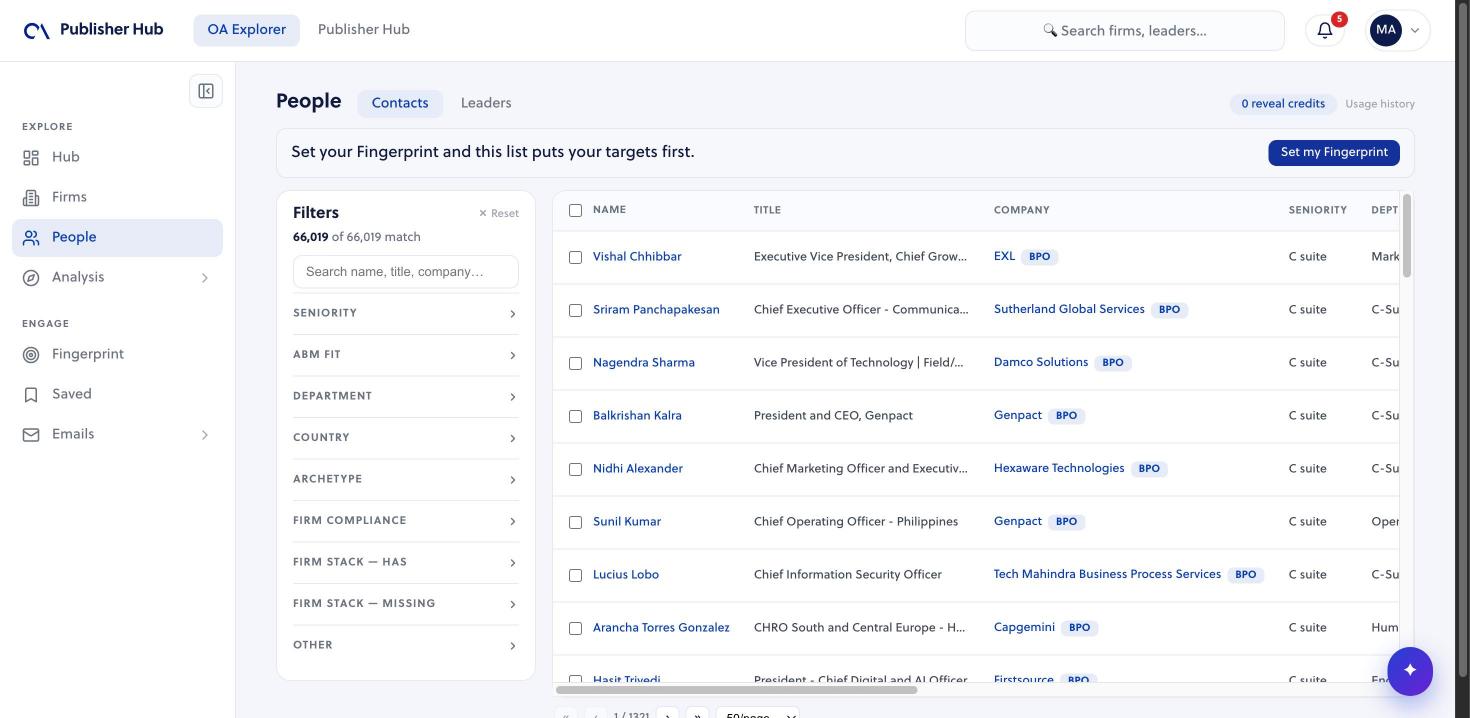Open the account dropdown arrow
Image resolution: width=1470 pixels, height=718 pixels.
pos(1415,31)
